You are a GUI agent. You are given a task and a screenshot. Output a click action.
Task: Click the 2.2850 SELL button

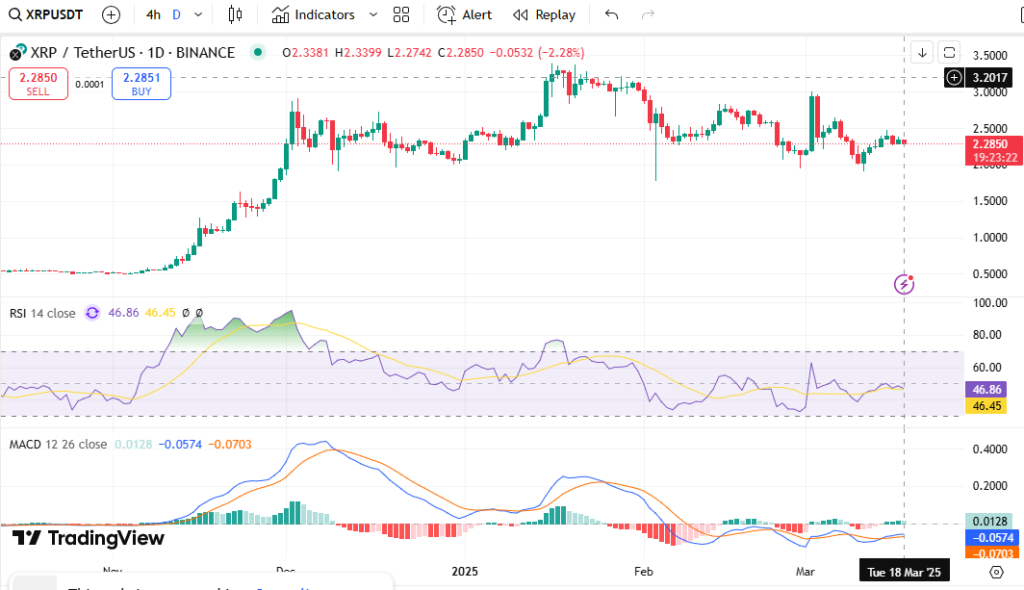pyautogui.click(x=38, y=84)
